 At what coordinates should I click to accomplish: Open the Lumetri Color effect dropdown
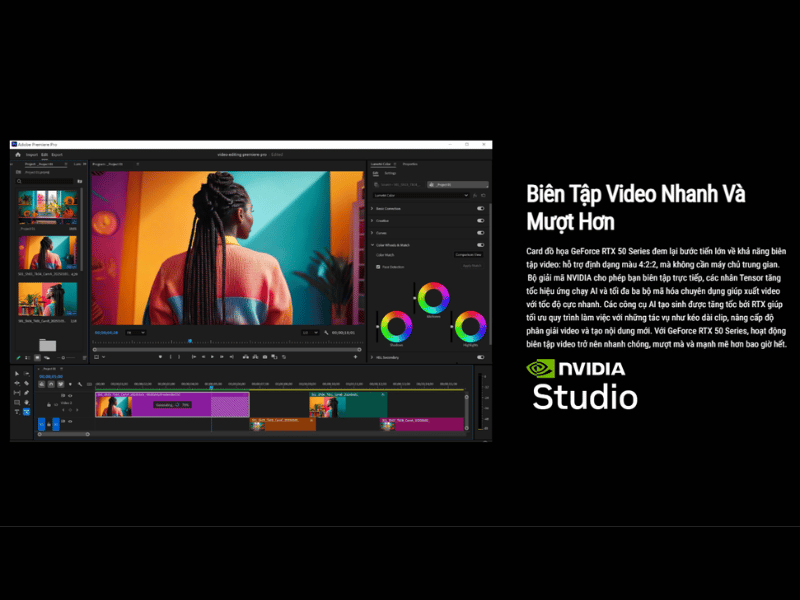tap(421, 195)
